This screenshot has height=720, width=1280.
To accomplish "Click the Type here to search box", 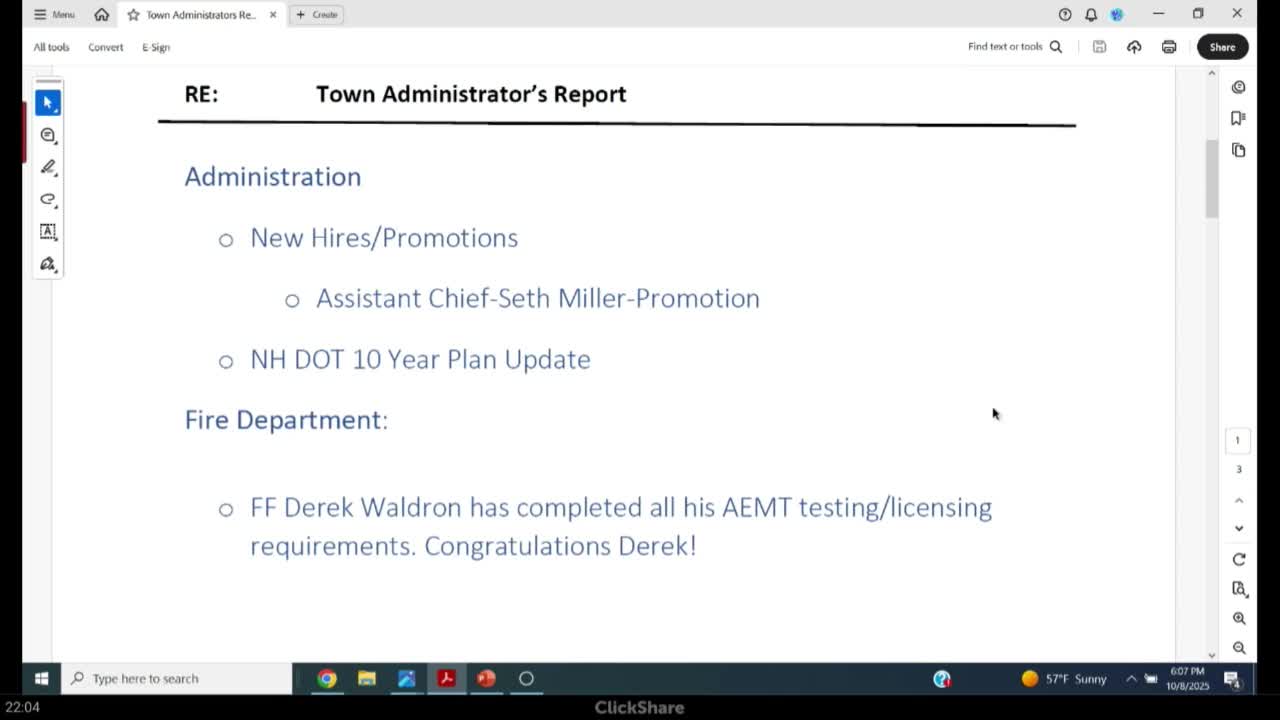I will point(175,678).
